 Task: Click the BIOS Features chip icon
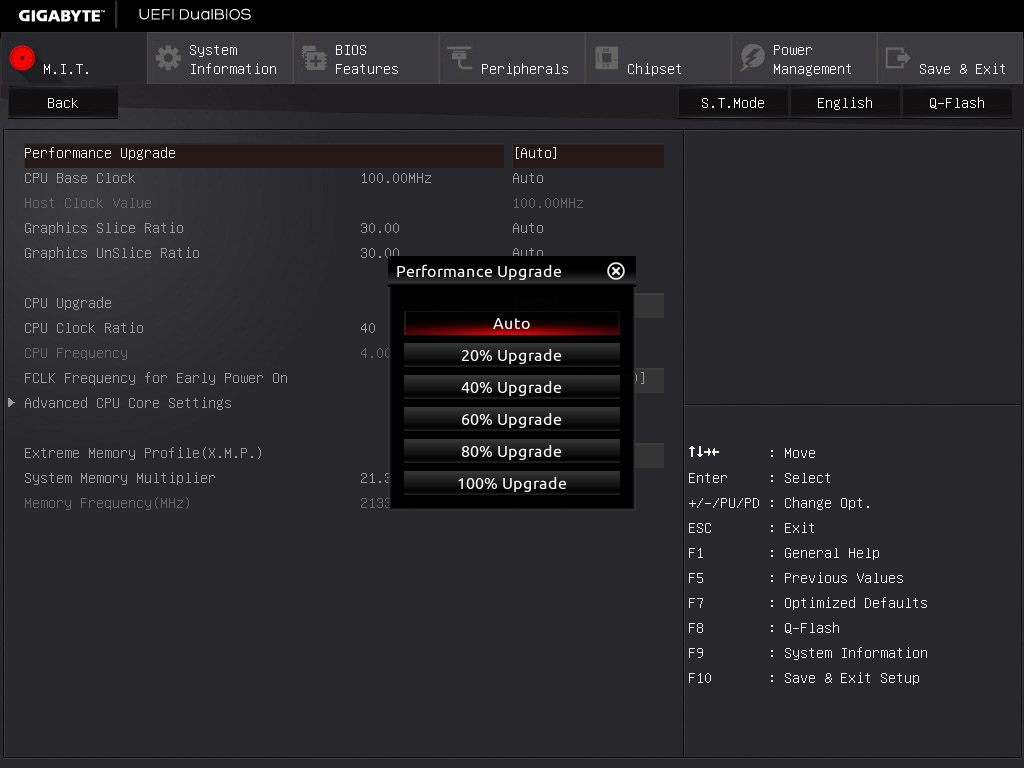pos(314,58)
